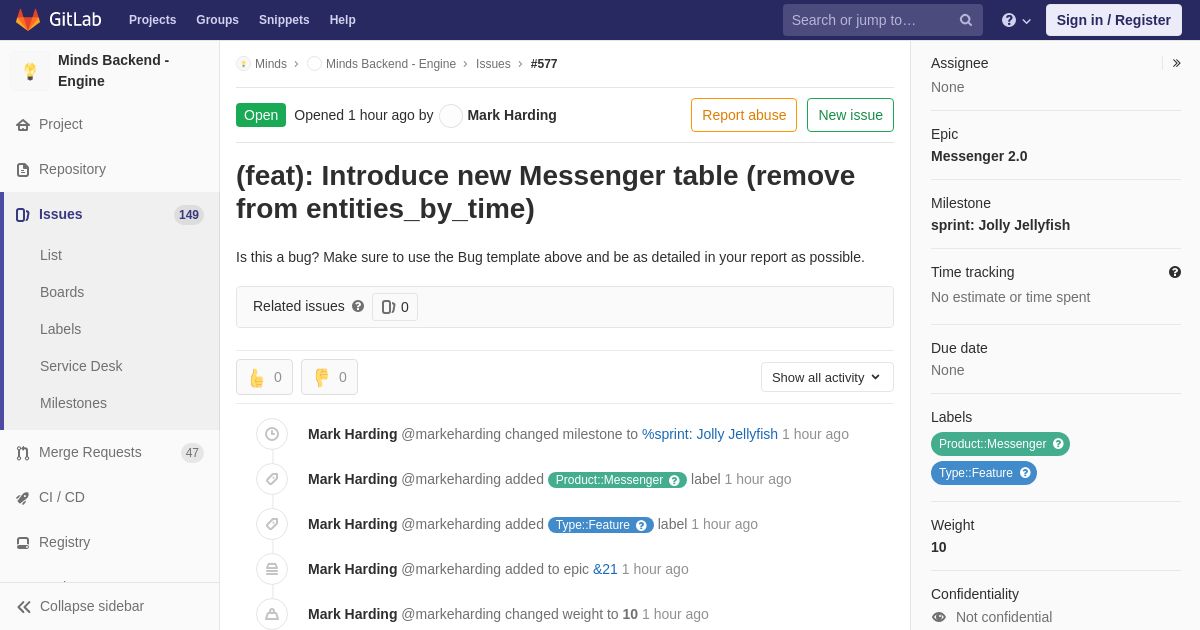Image resolution: width=1200 pixels, height=630 pixels.
Task: Focus the Search or jump to field
Action: coord(883,20)
